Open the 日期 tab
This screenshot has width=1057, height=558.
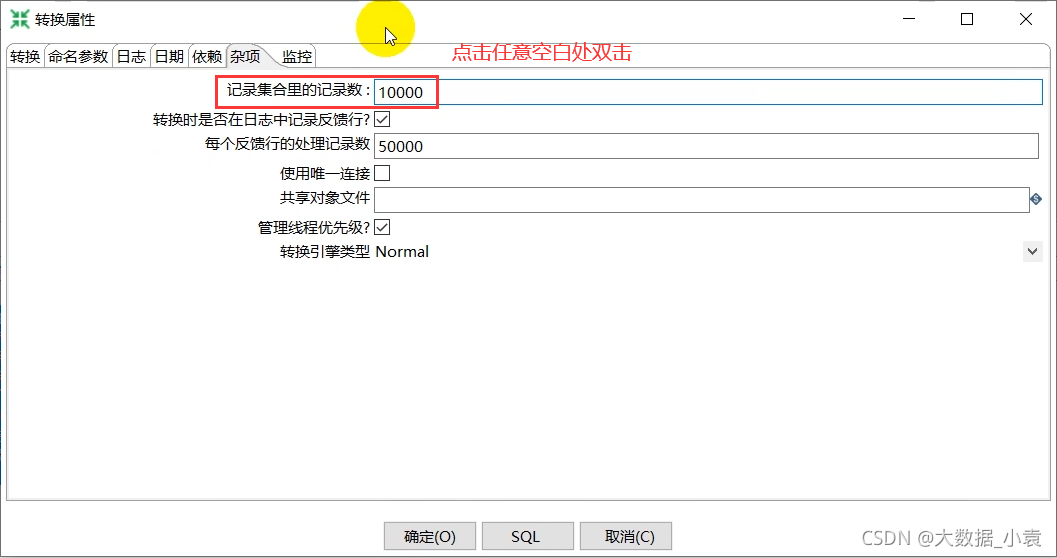click(169, 57)
